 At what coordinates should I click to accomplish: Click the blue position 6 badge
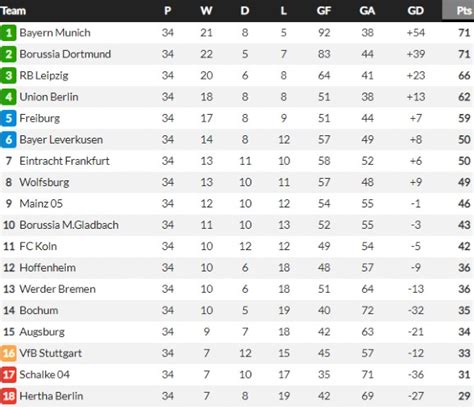(8, 140)
